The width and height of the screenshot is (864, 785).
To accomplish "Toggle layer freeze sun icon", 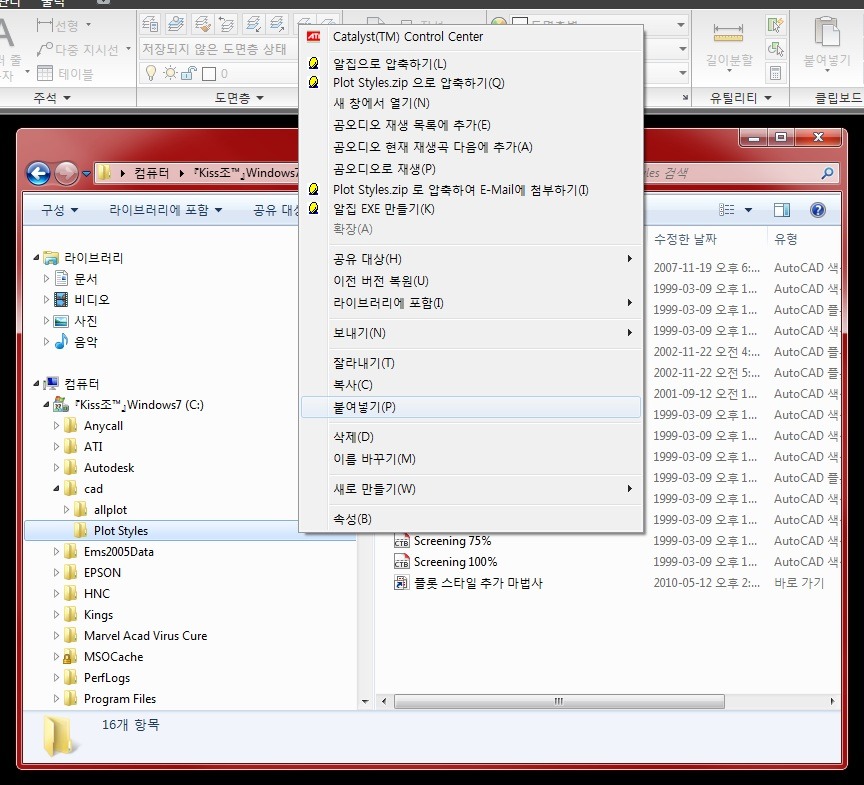I will click(170, 73).
